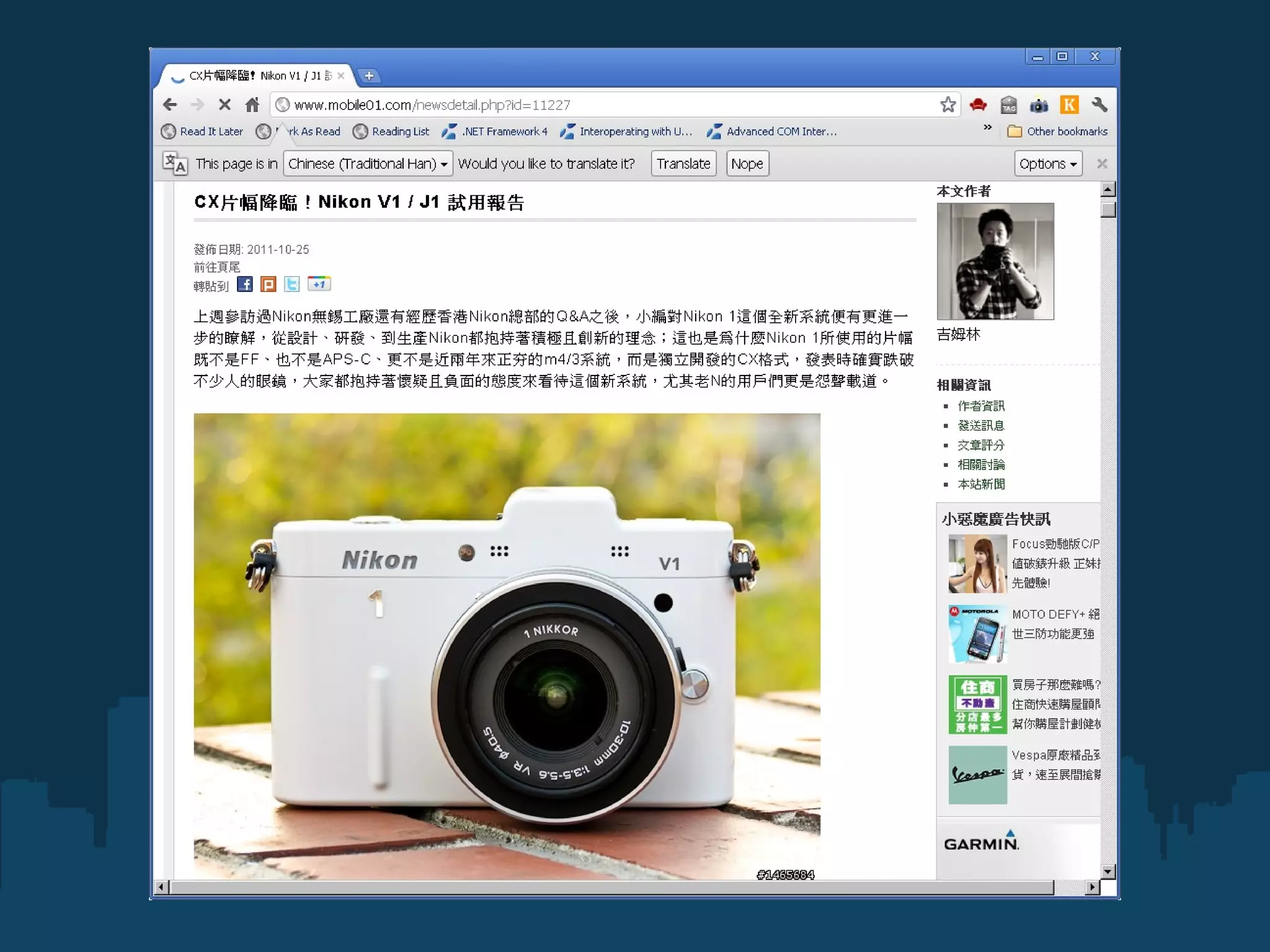Open the Chinese (Traditional Han) language dropdown
1270x952 pixels.
368,164
